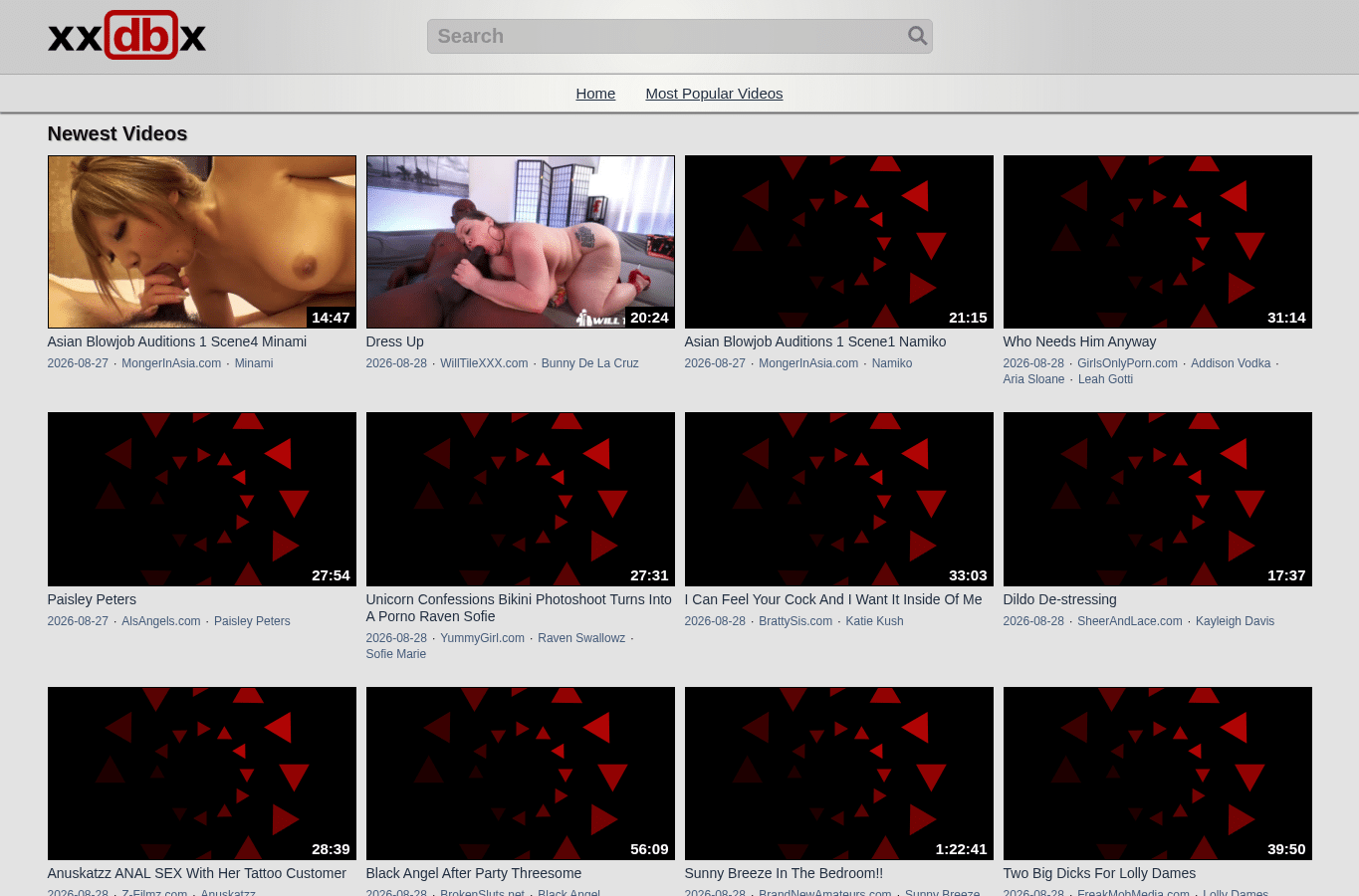The image size is (1359, 896).
Task: Select performer link Addison Vodka
Action: (x=1231, y=363)
